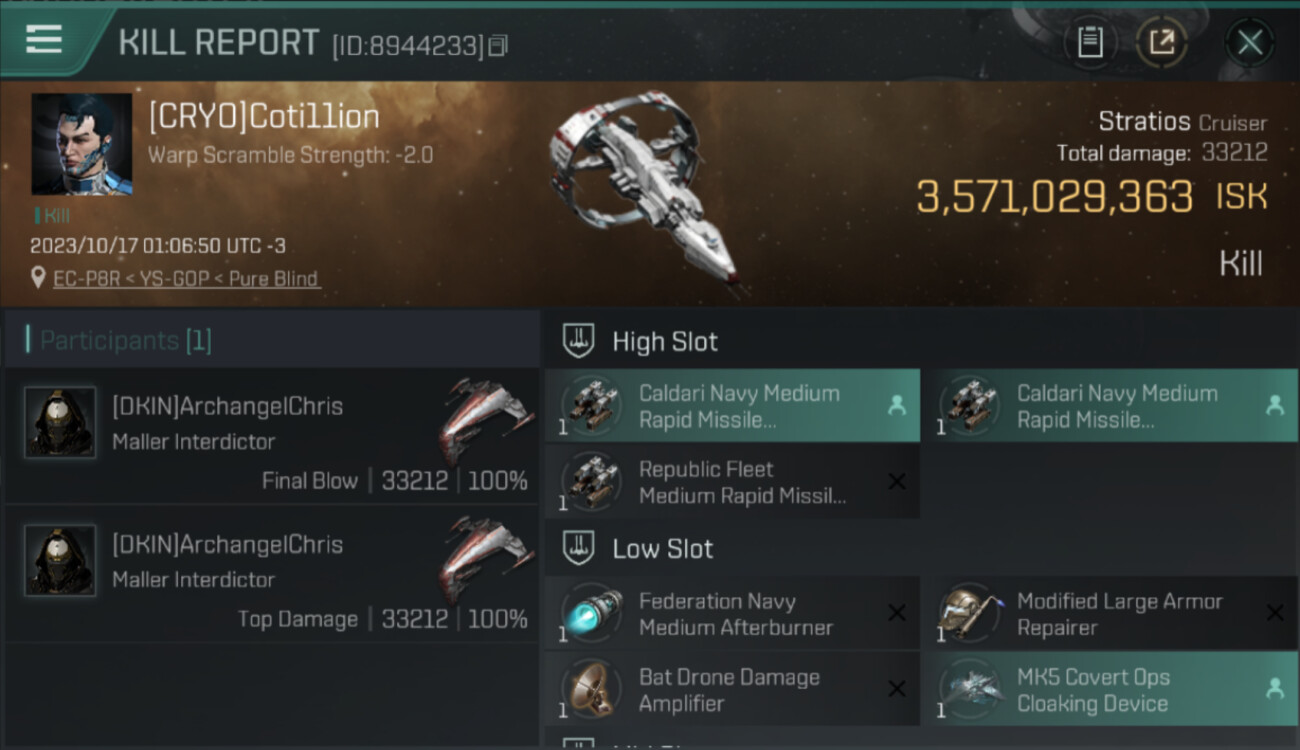Viewport: 1300px width, 750px height.
Task: Open EC-P8R system location link
Action: [186, 279]
